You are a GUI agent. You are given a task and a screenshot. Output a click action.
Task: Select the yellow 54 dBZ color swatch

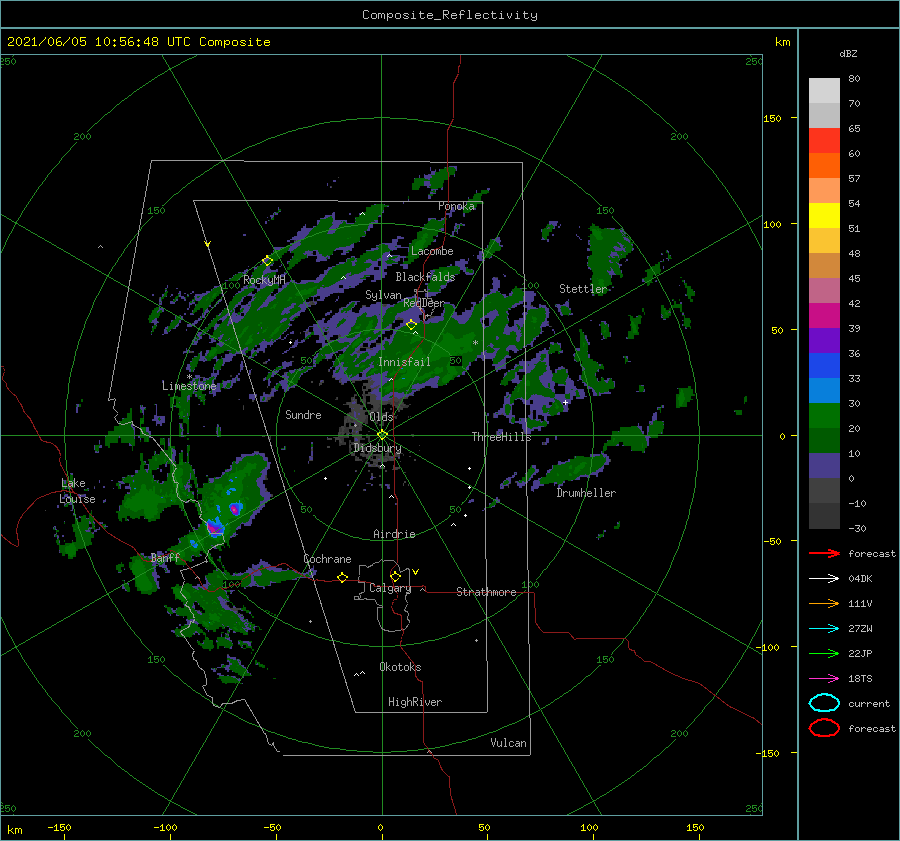pyautogui.click(x=824, y=215)
